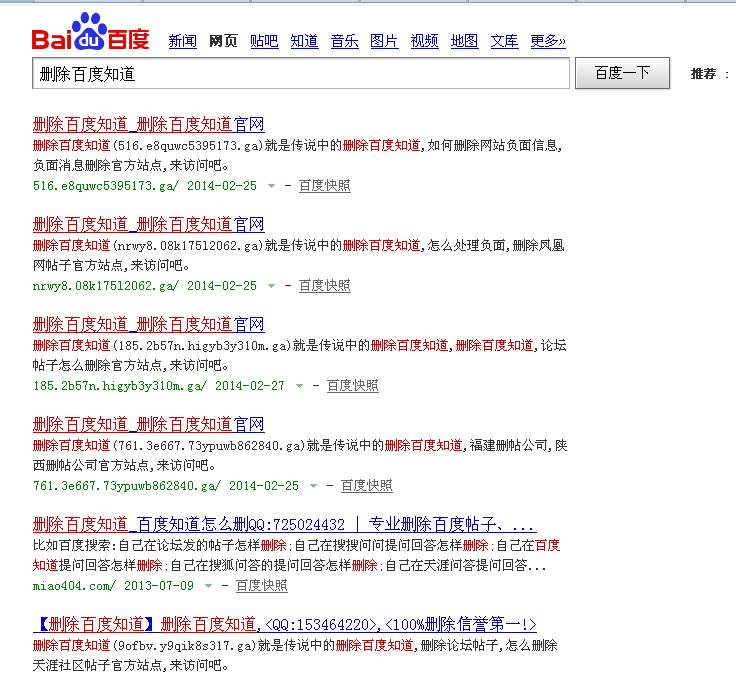Screen dimensions: 736x676
Task: Go to the 知道 tab
Action: pyautogui.click(x=304, y=41)
